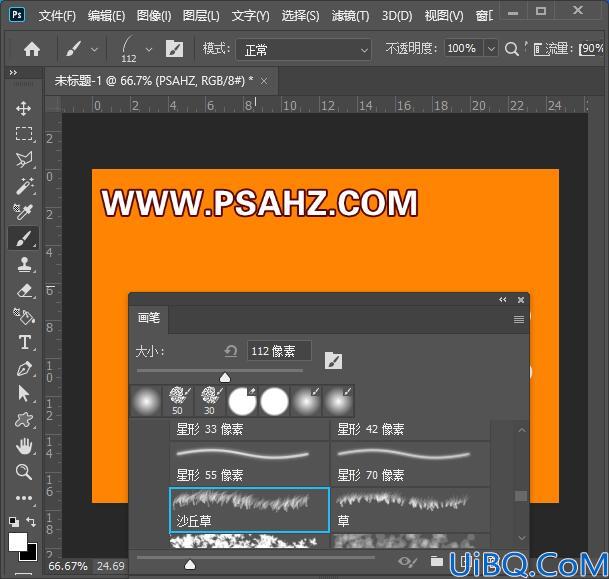Viewport: 609px width, 579px height.
Task: Select the Pen tool
Action: click(24, 369)
